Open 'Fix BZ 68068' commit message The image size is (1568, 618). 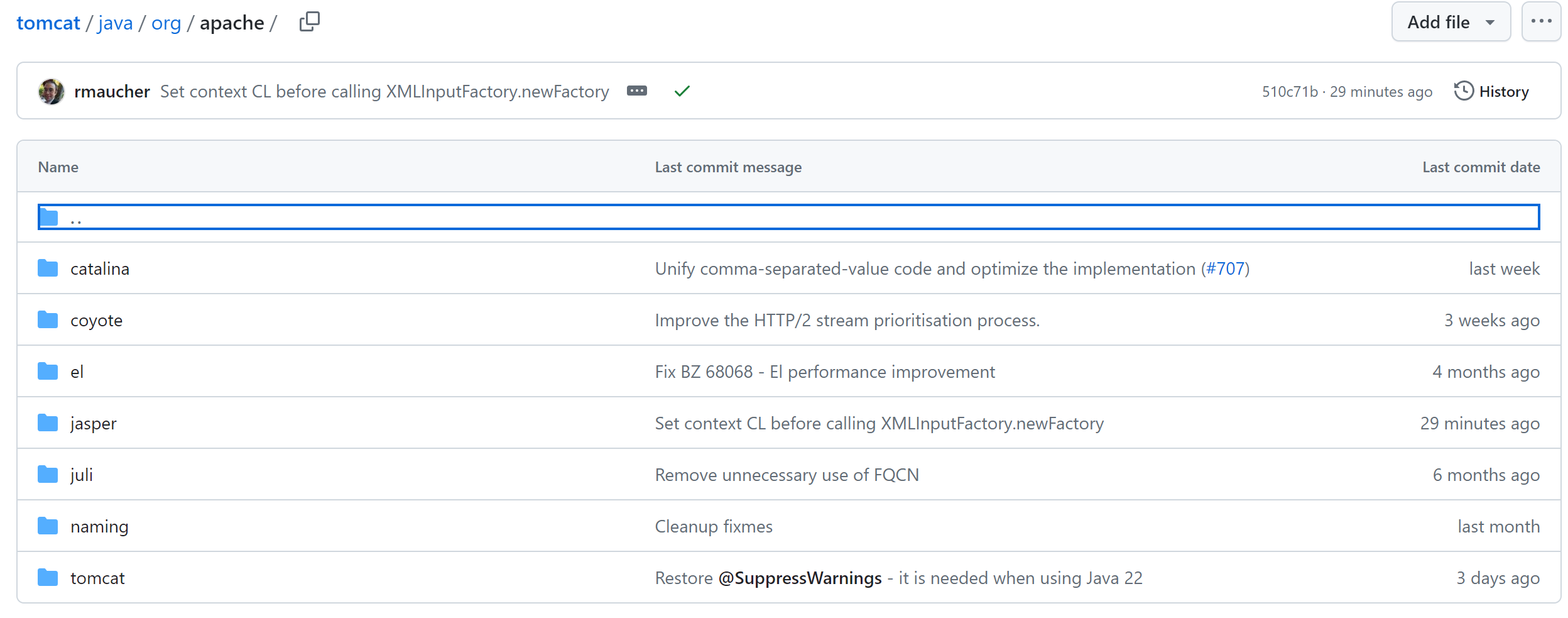pos(825,372)
